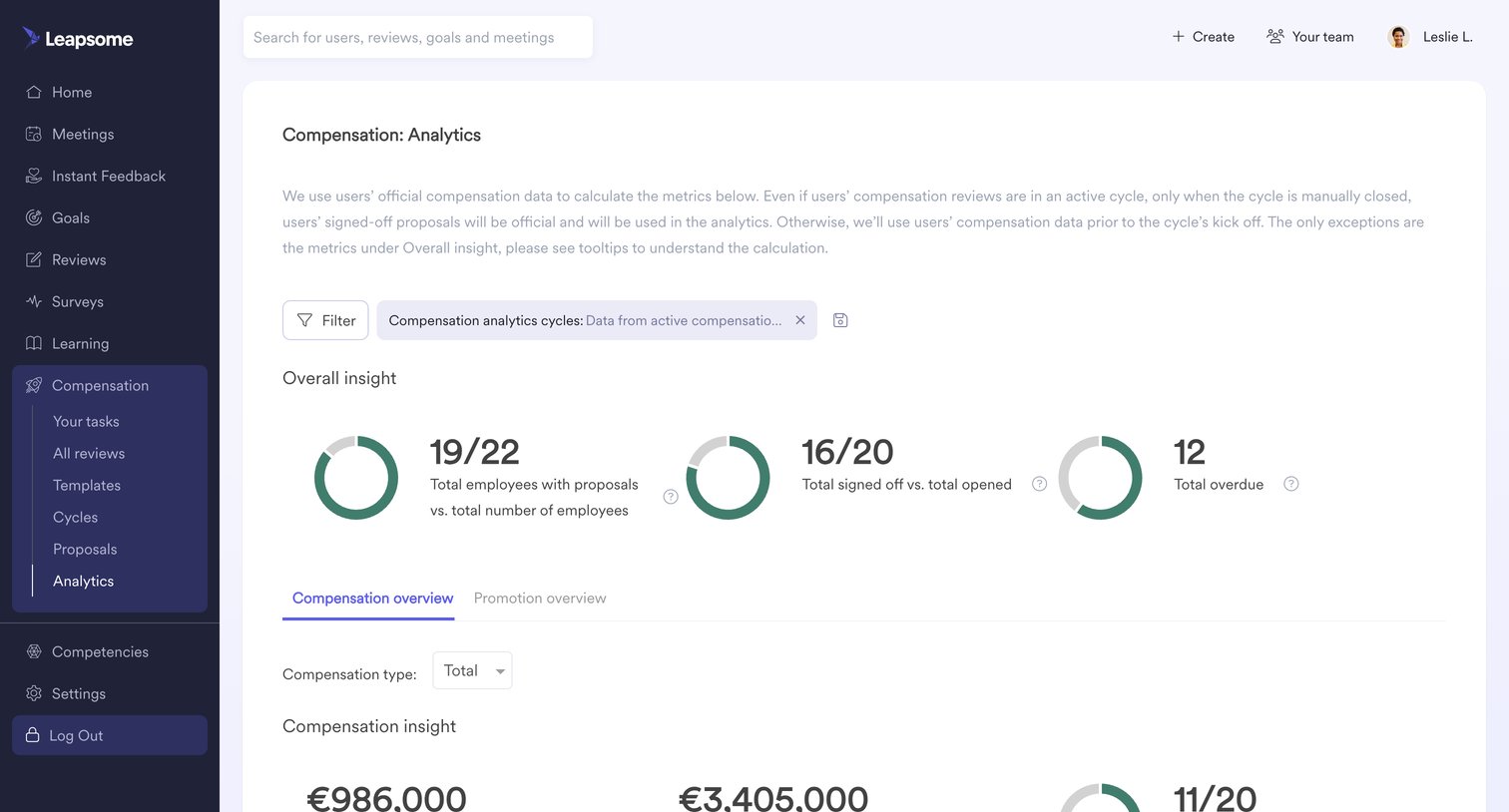
Task: Click the Reviews pencil icon
Action: point(34,259)
